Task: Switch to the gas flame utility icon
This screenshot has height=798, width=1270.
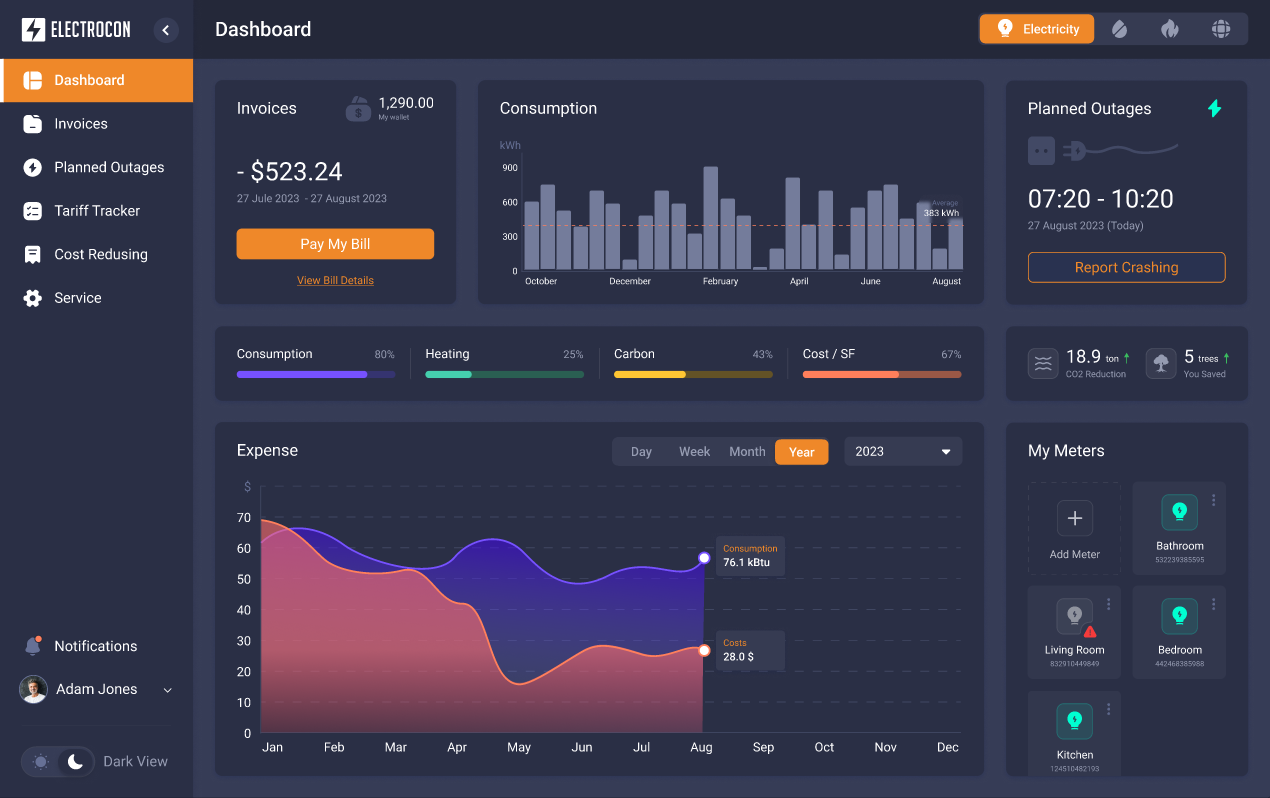Action: (x=1169, y=29)
